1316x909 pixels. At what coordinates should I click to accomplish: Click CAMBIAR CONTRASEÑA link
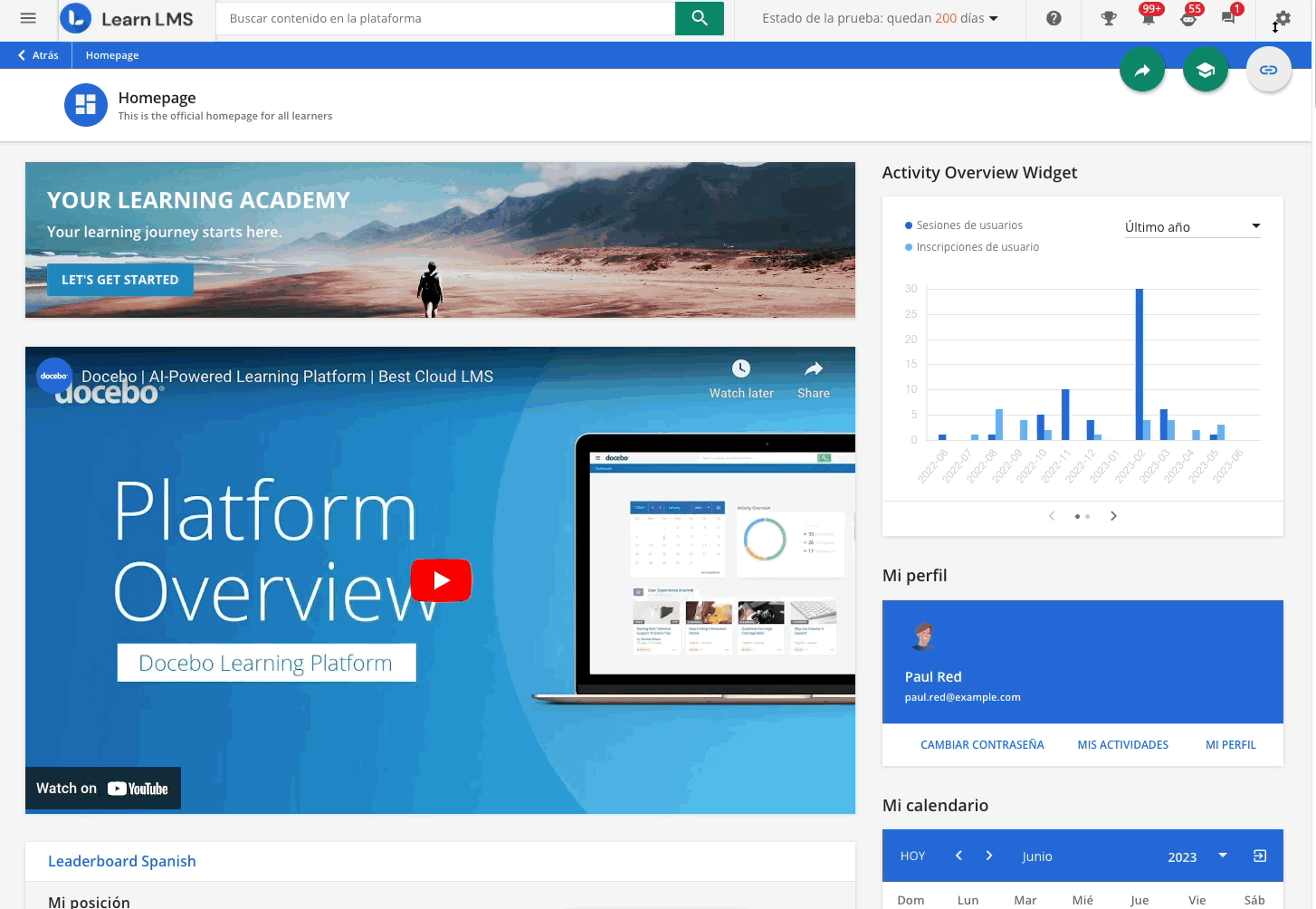[982, 745]
